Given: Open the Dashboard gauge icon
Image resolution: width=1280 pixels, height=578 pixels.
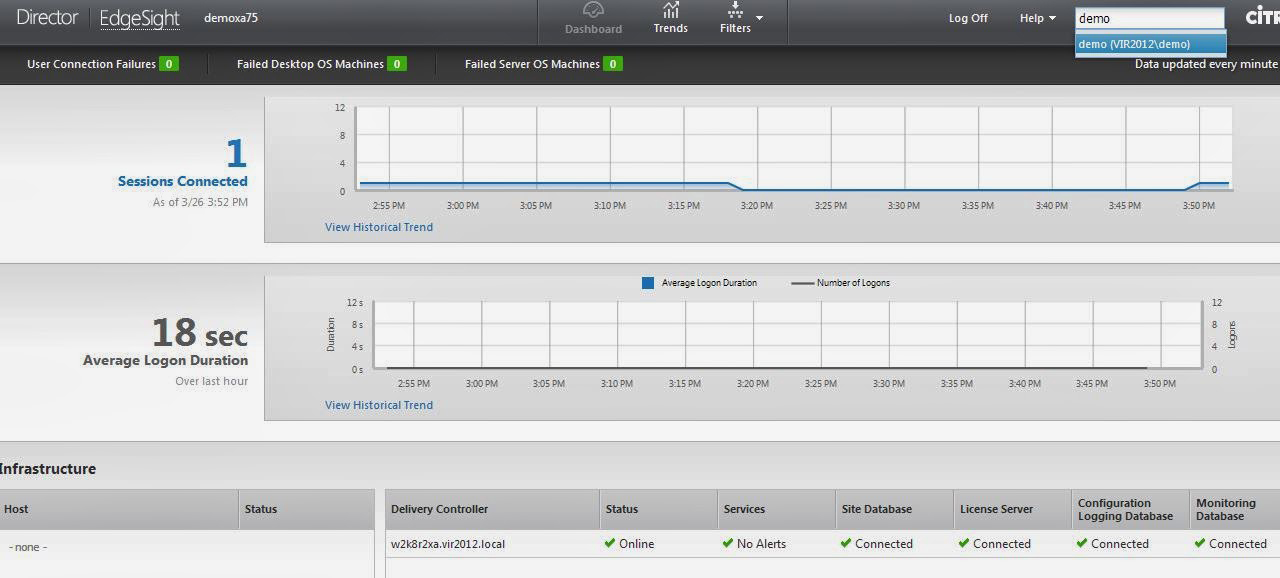Looking at the screenshot, I should tap(593, 10).
